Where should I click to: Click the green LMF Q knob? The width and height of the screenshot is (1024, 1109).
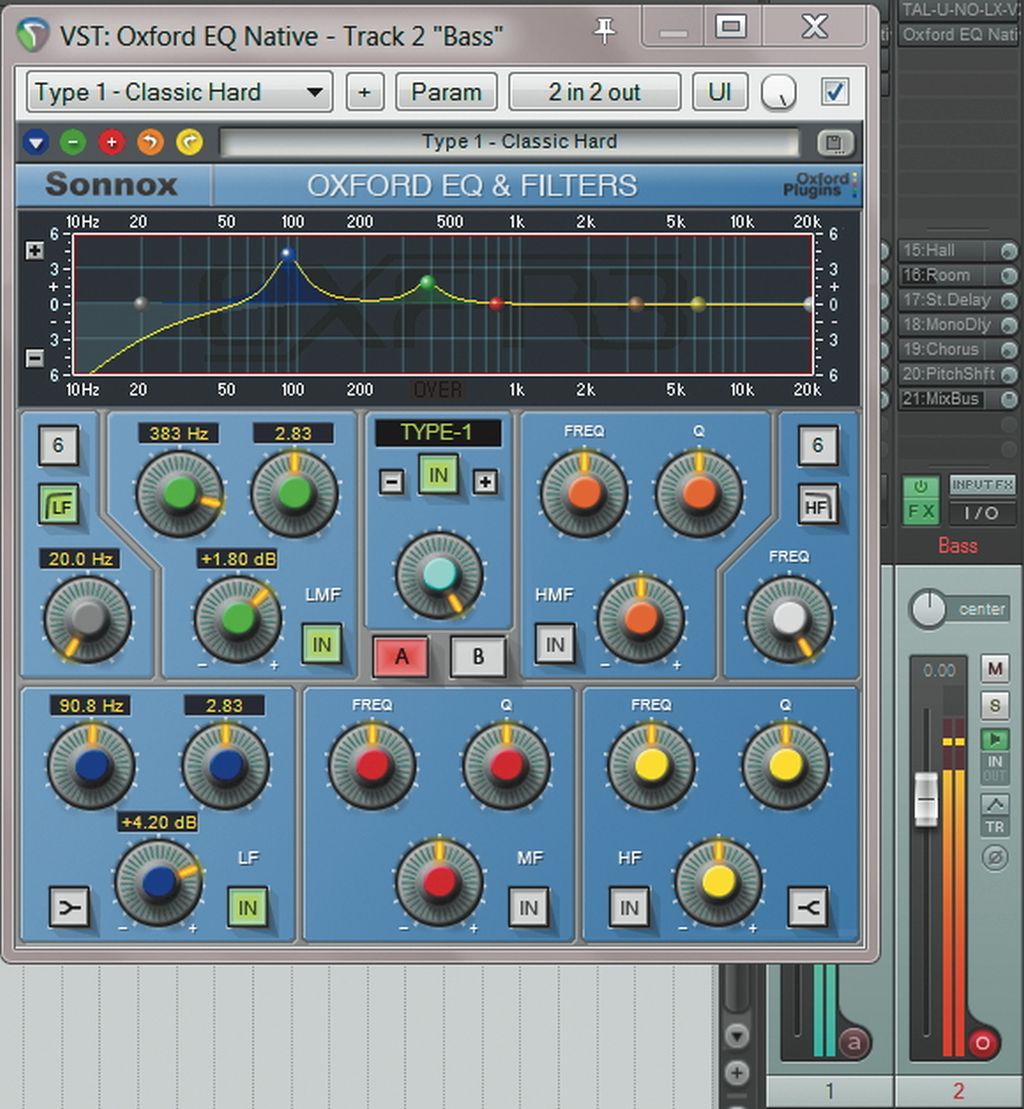(294, 493)
